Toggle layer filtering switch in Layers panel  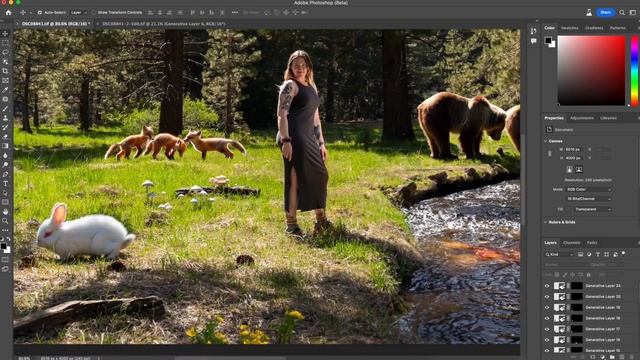[624, 253]
